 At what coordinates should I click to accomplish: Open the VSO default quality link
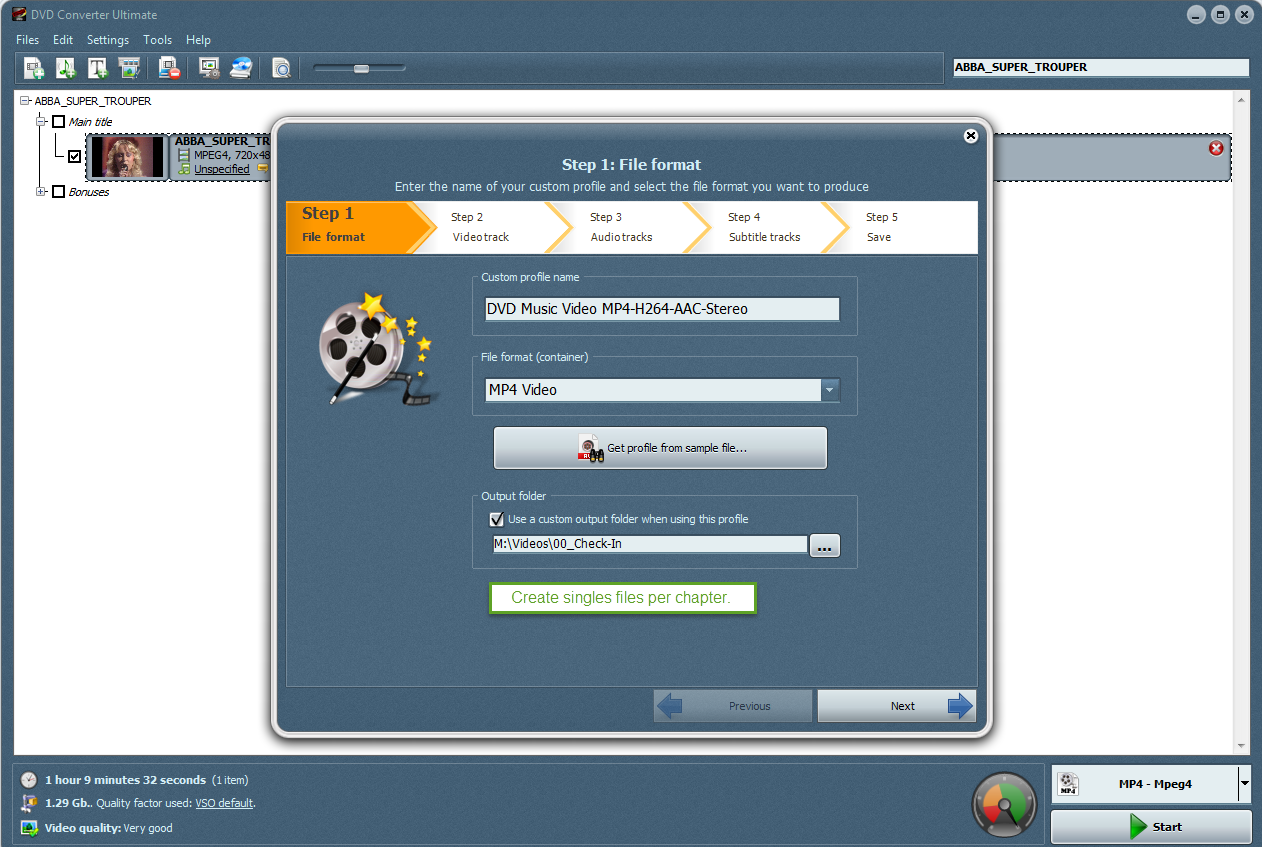click(x=224, y=803)
